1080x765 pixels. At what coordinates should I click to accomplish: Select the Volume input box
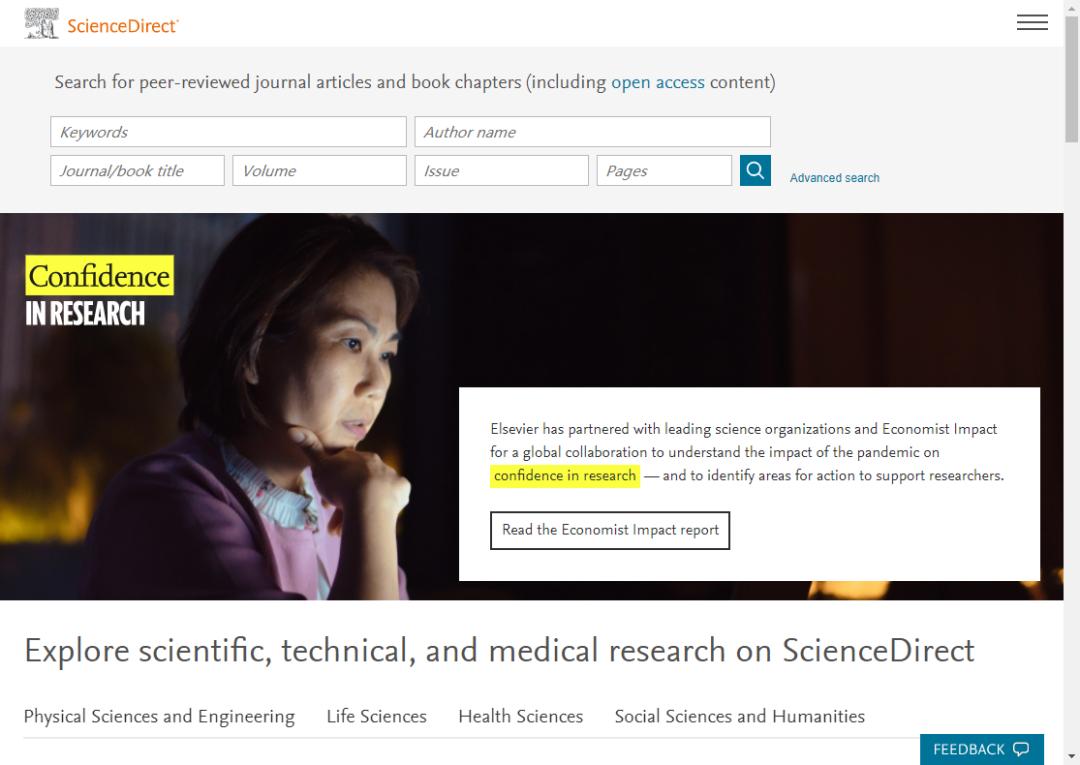pos(319,171)
